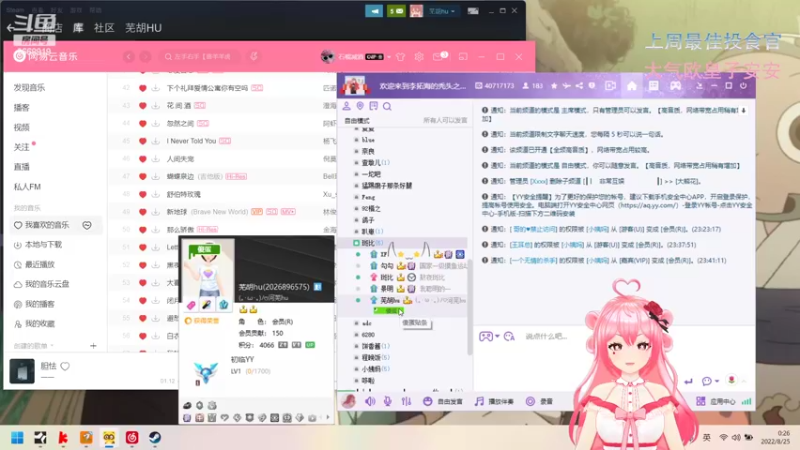Click the gamepad icon in YY header
Image resolution: width=800 pixels, height=450 pixels.
point(676,86)
